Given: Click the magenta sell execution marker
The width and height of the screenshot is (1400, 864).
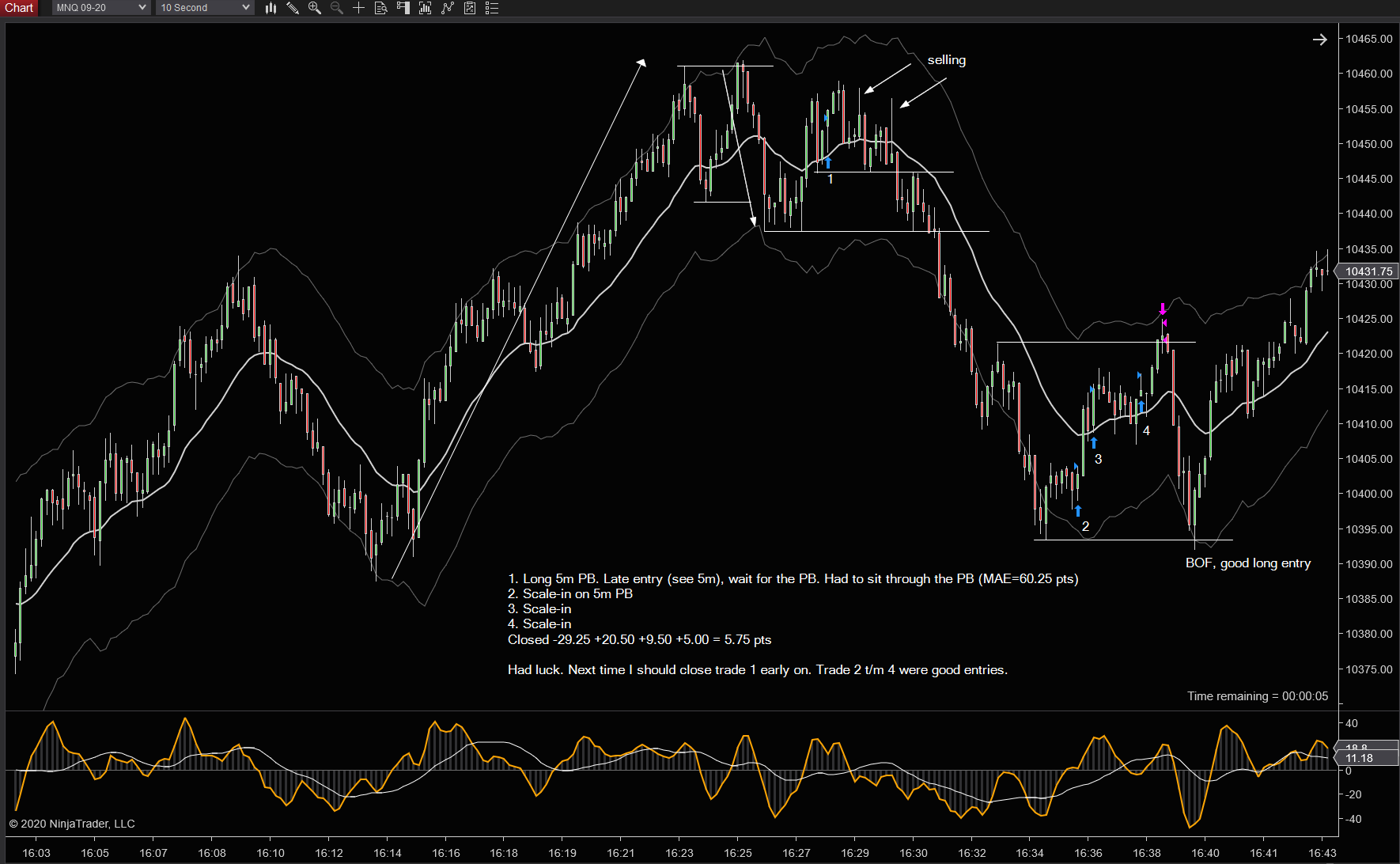Looking at the screenshot, I should tap(1163, 309).
